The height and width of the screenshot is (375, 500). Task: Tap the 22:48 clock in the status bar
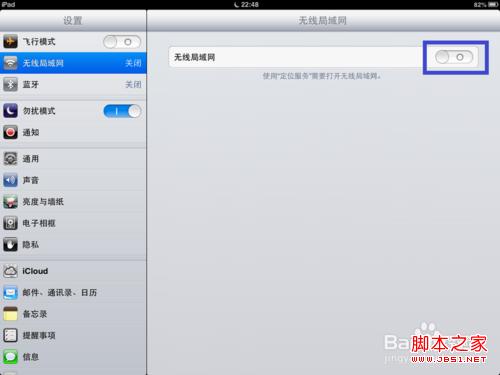[250, 4]
